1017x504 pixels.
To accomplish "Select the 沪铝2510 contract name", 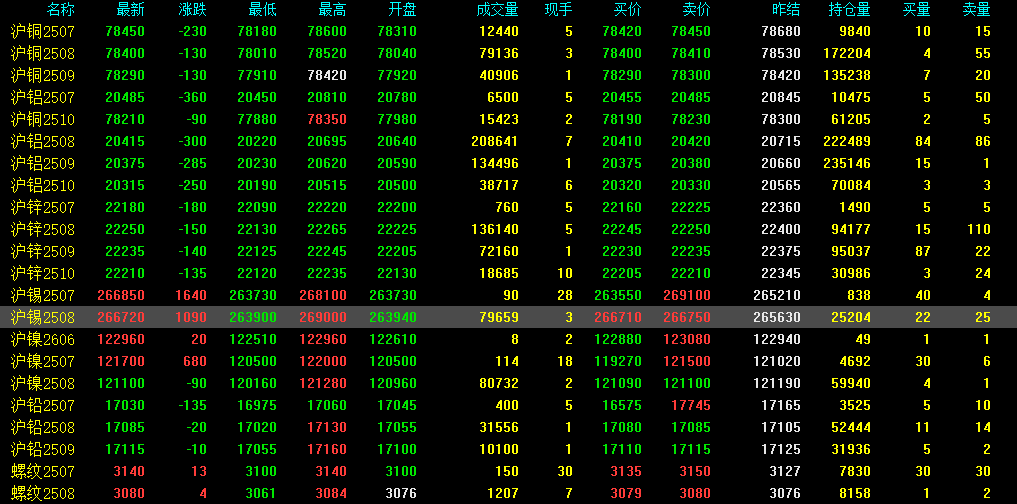I will tap(43, 186).
